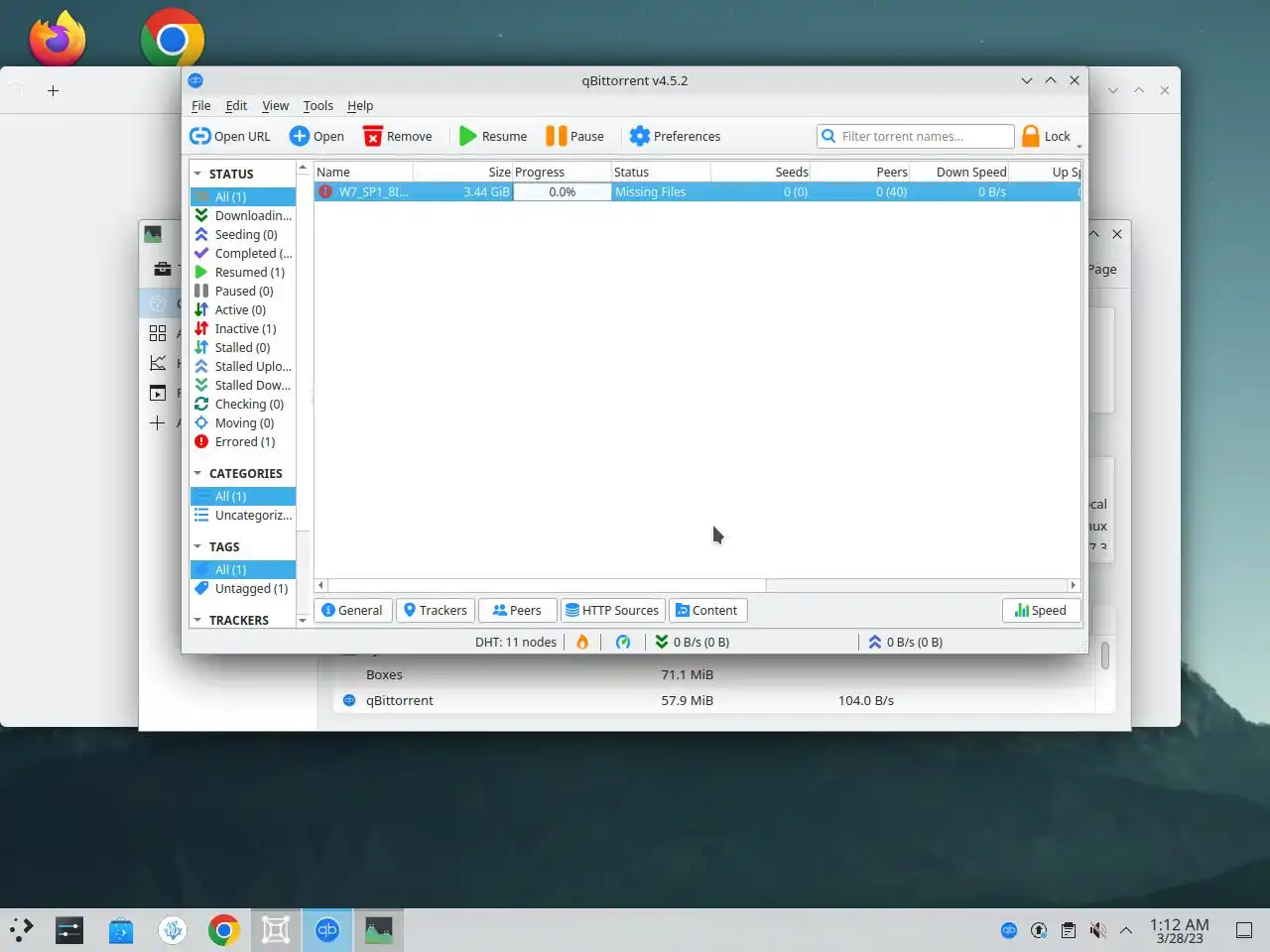Click the line chart icon in system monitor sidebar
Viewport: 1270px width, 952px height.
click(158, 363)
